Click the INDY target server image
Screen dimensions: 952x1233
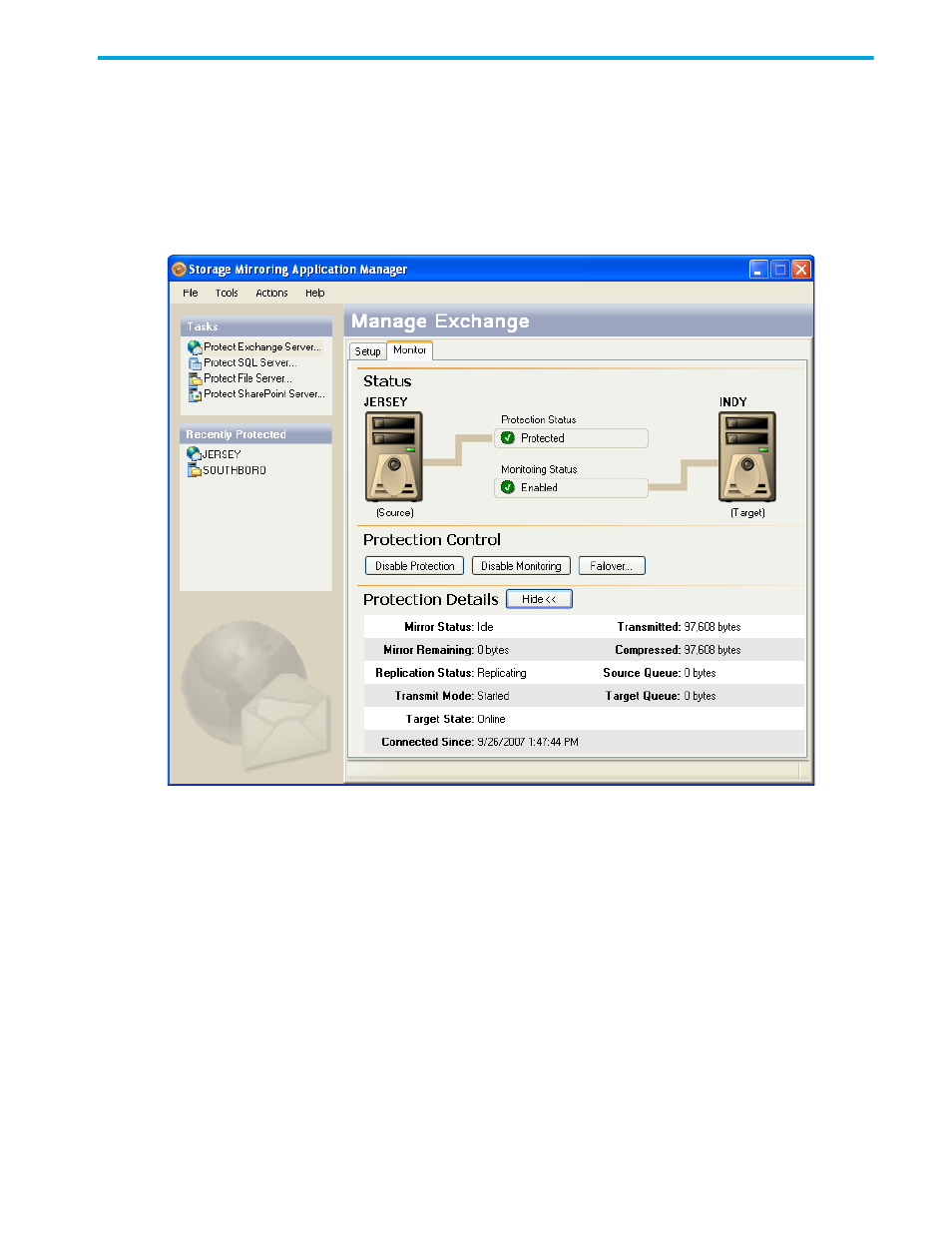pyautogui.click(x=747, y=456)
